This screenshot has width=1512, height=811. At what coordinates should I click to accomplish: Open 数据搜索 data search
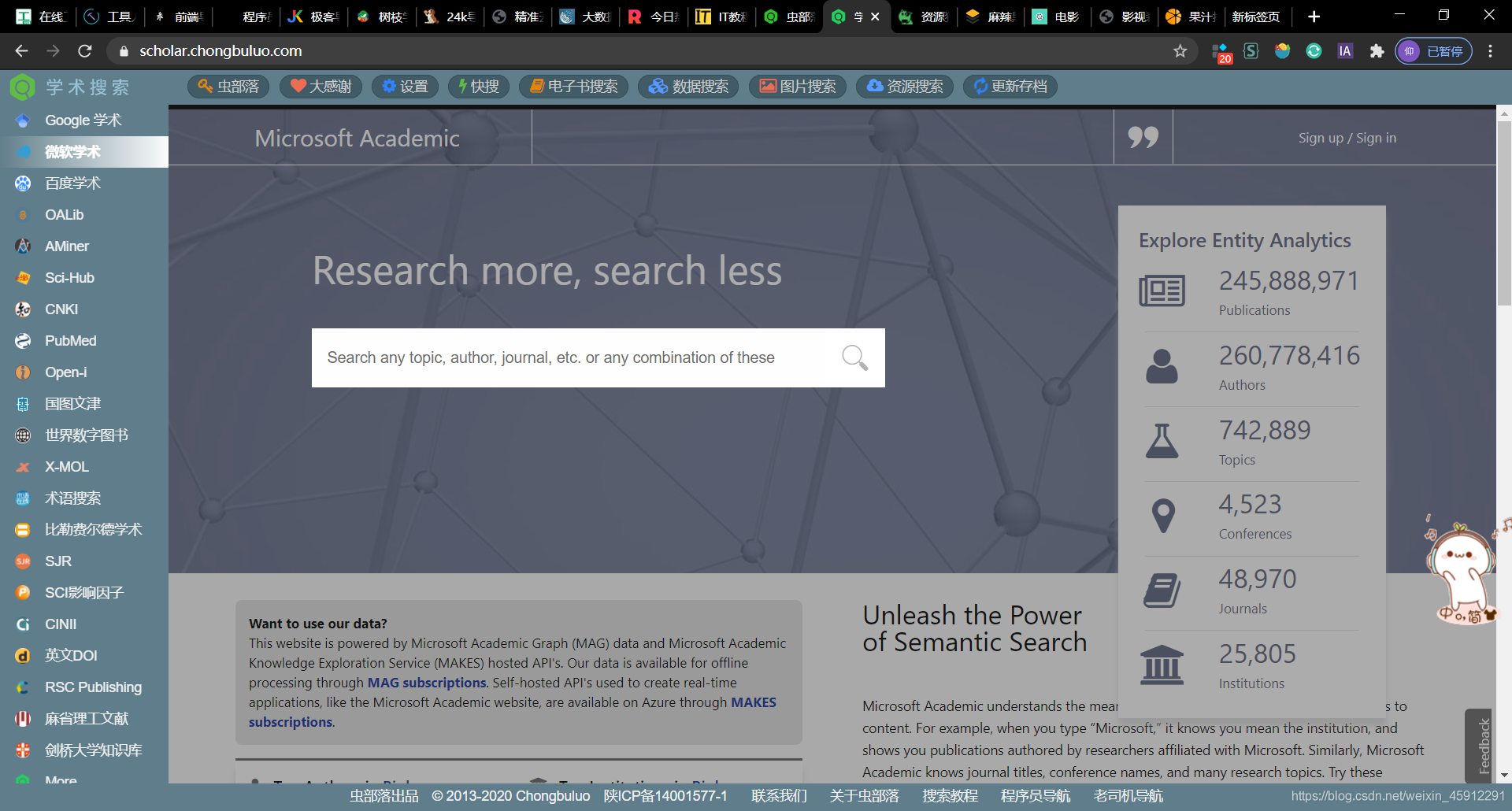coord(688,87)
